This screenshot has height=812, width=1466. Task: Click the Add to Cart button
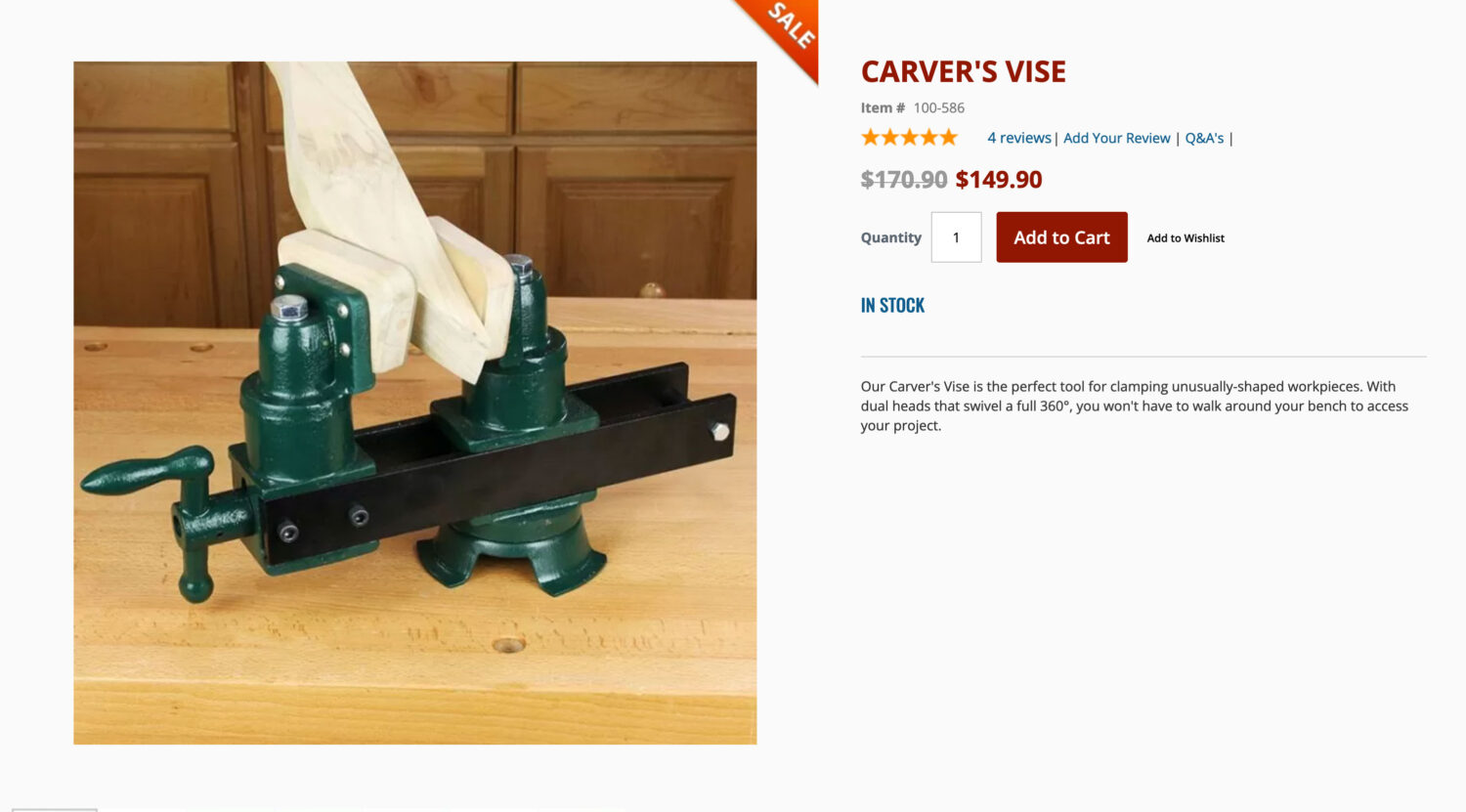point(1061,237)
